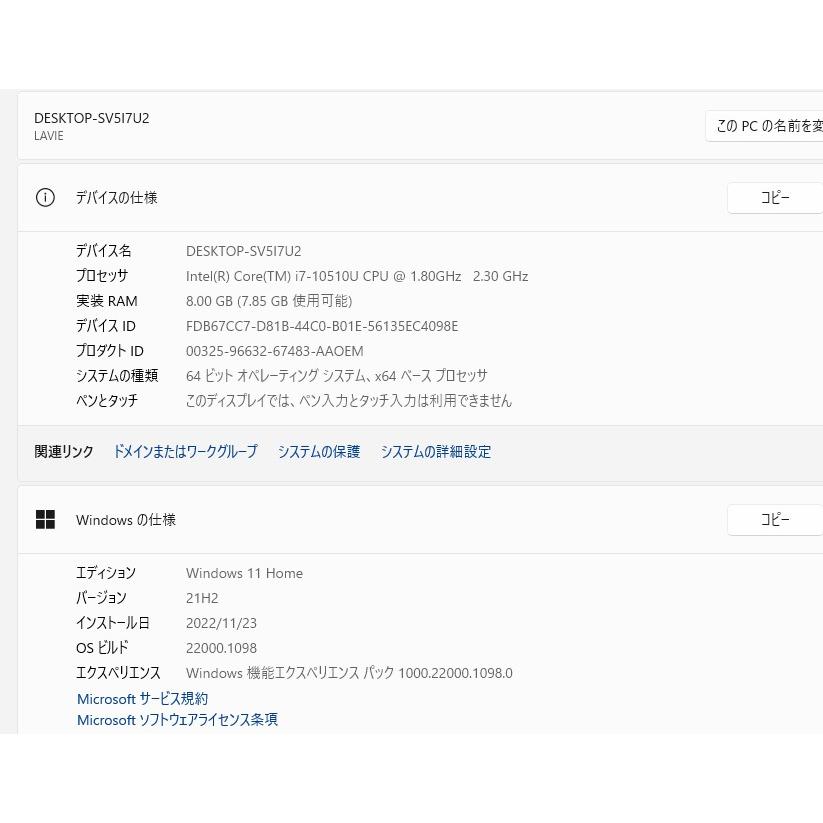
Task: Click the Windows logo icon
Action: point(45,520)
